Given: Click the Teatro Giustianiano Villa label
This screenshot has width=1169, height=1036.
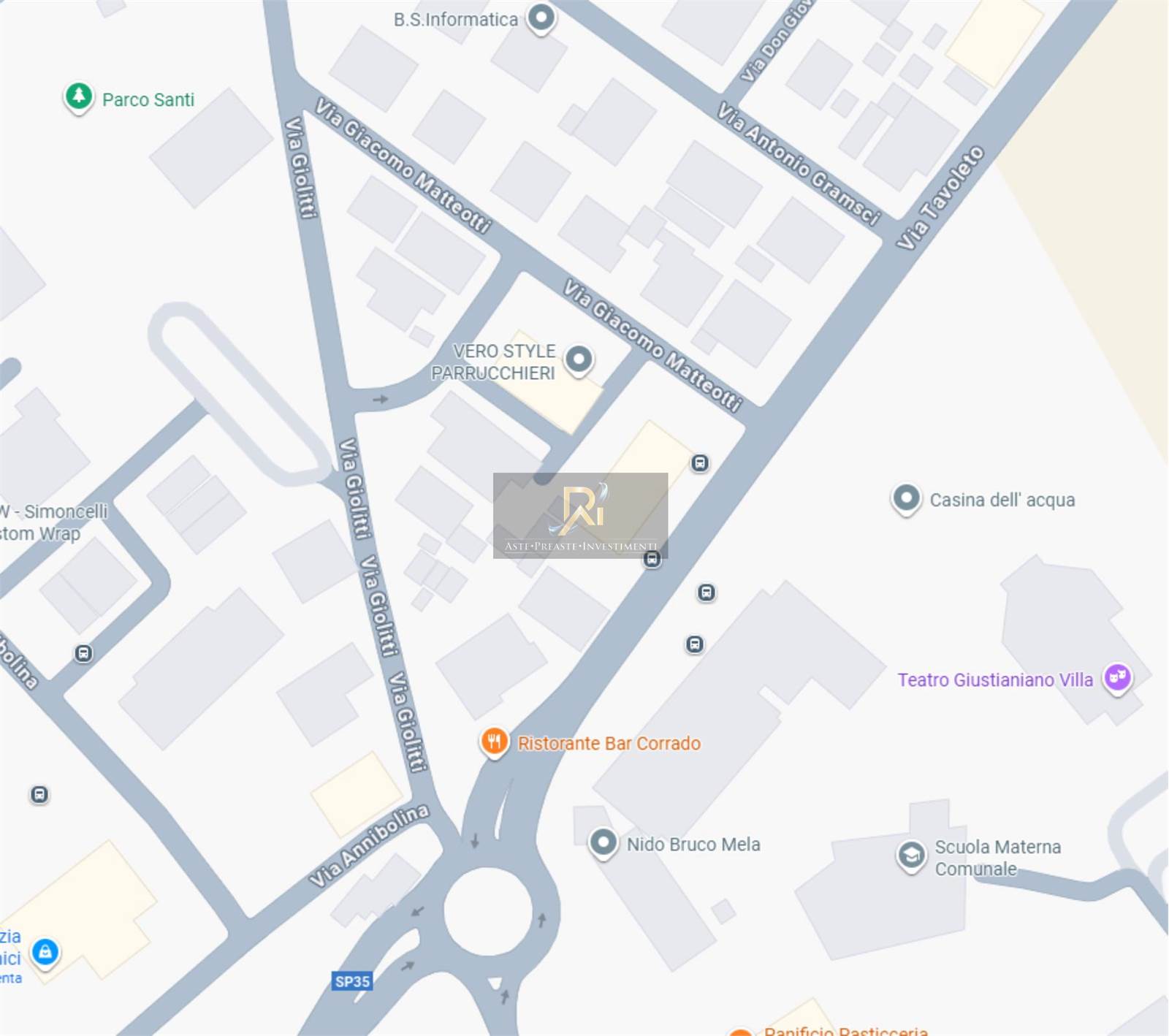Looking at the screenshot, I should coord(995,679).
